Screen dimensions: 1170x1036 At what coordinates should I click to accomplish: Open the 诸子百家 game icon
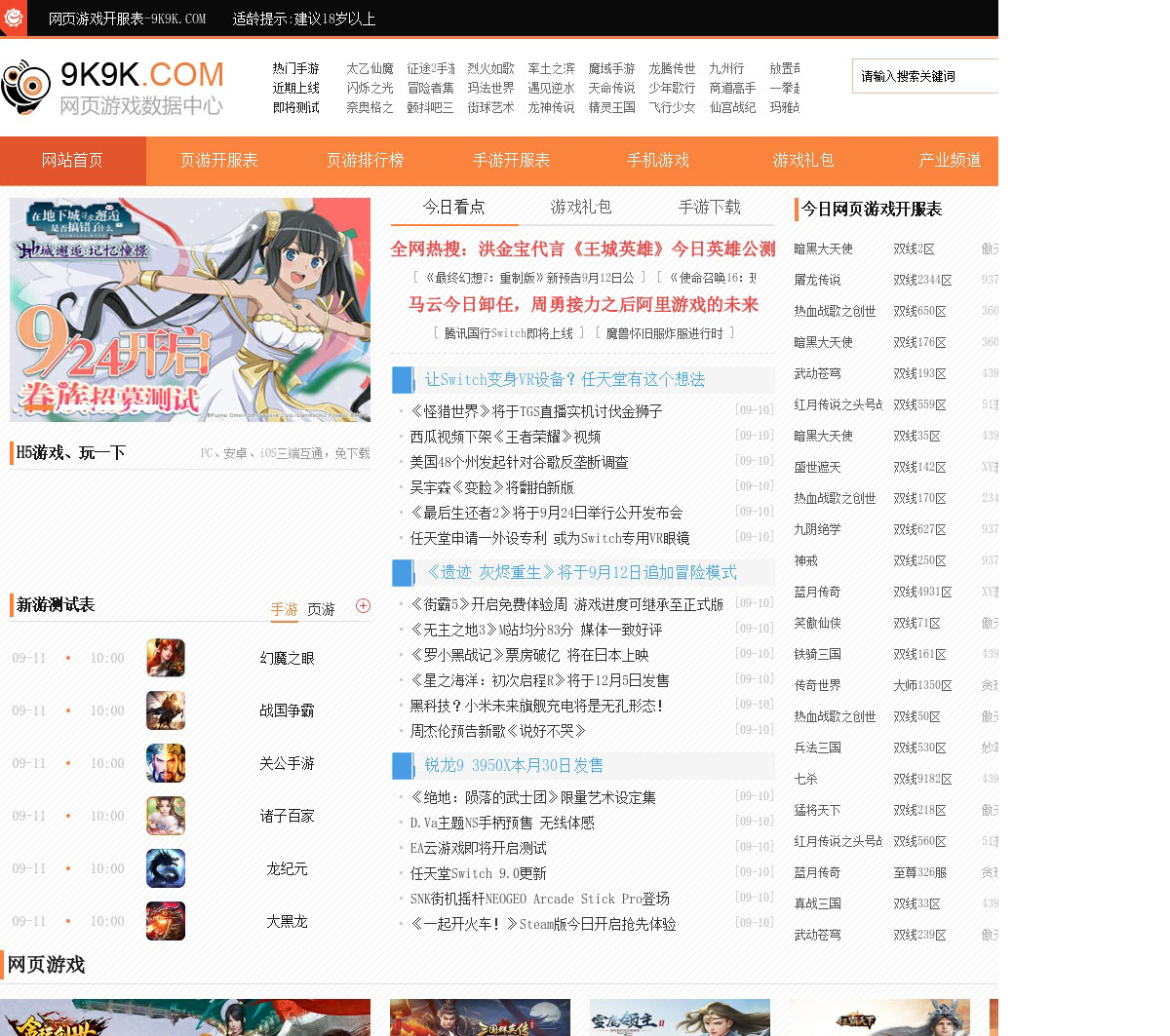[x=166, y=816]
